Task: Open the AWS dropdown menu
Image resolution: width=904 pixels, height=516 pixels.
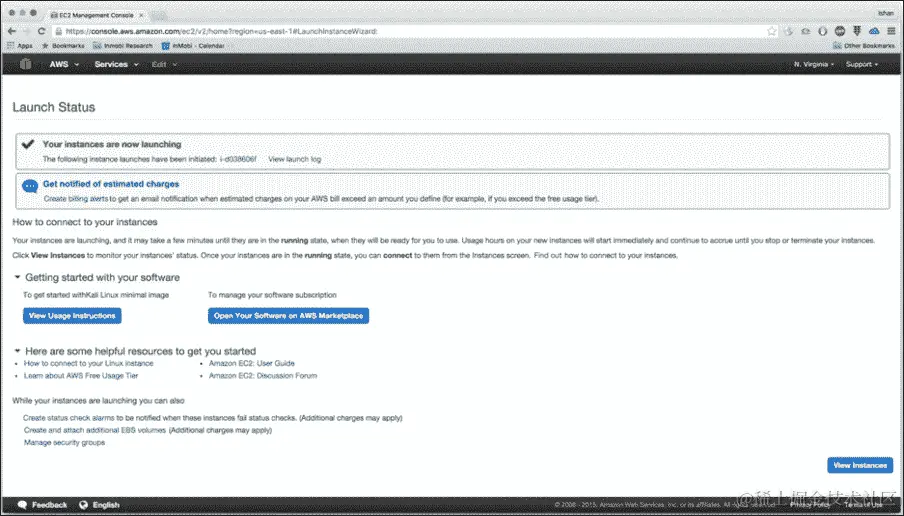Action: tap(65, 64)
